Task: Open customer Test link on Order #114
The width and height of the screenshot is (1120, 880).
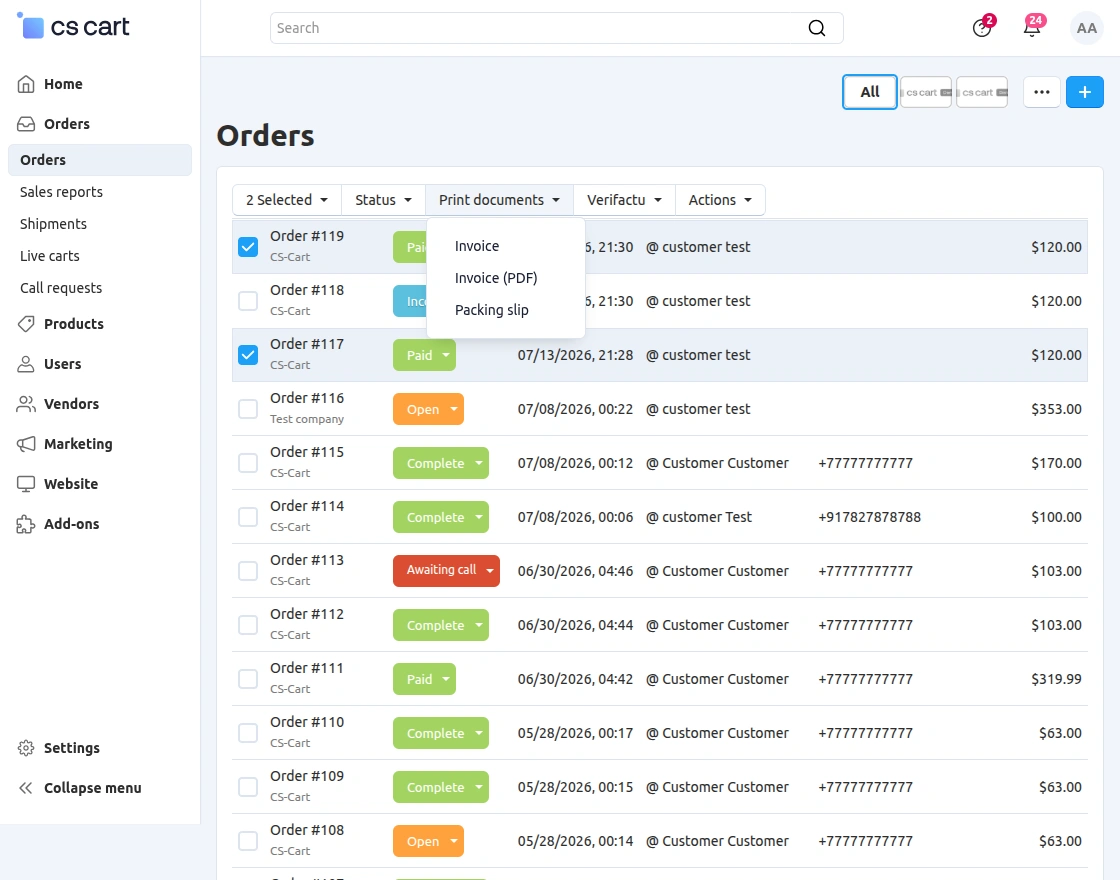Action: pos(706,517)
